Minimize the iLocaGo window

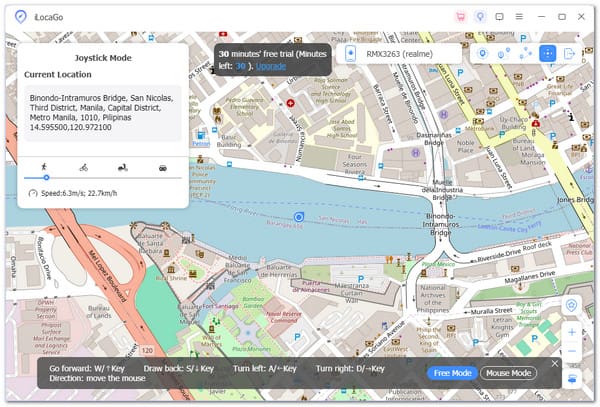point(541,17)
